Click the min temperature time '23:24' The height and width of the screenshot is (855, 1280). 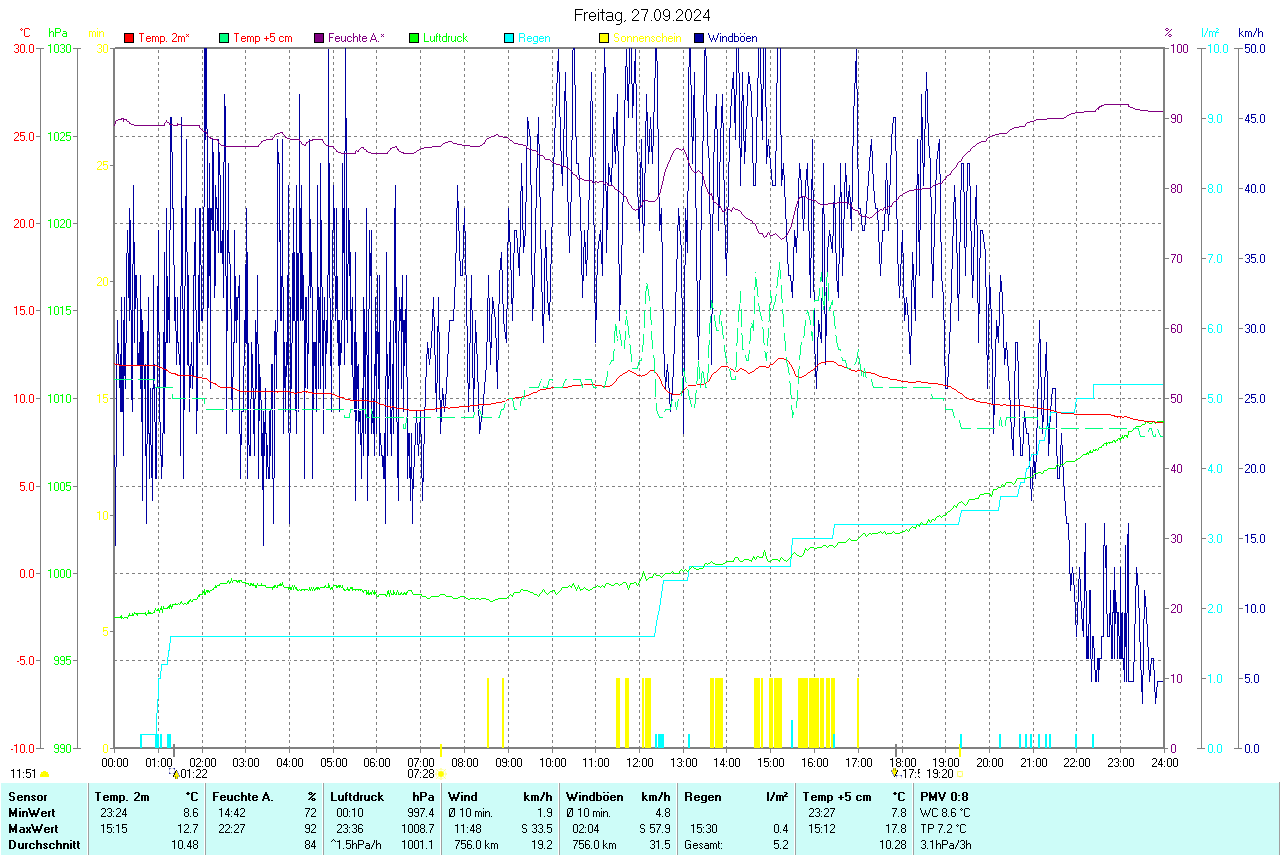(114, 813)
